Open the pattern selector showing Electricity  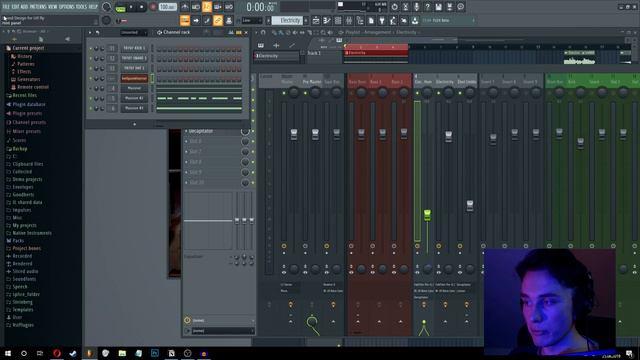tap(288, 20)
